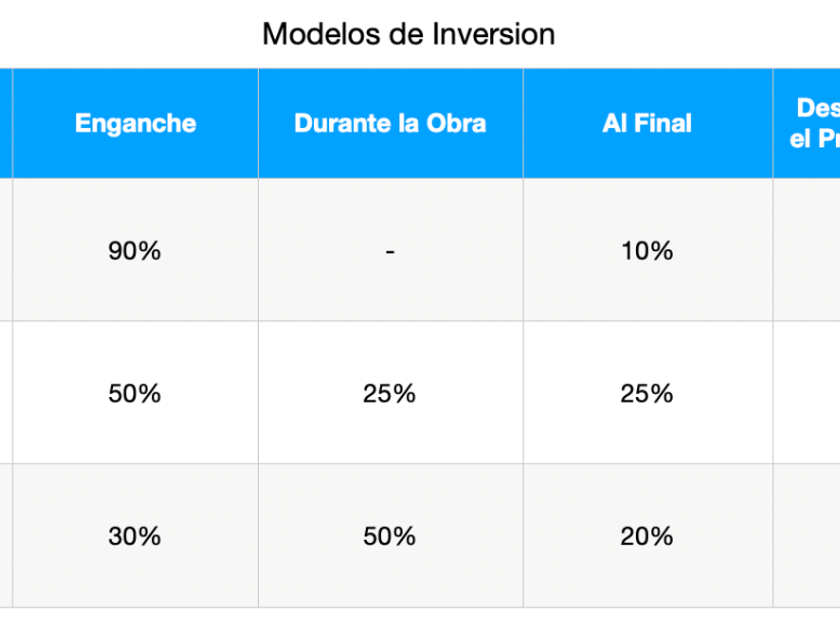The image size is (840, 630).
Task: Select the Enganche column header
Action: (135, 123)
